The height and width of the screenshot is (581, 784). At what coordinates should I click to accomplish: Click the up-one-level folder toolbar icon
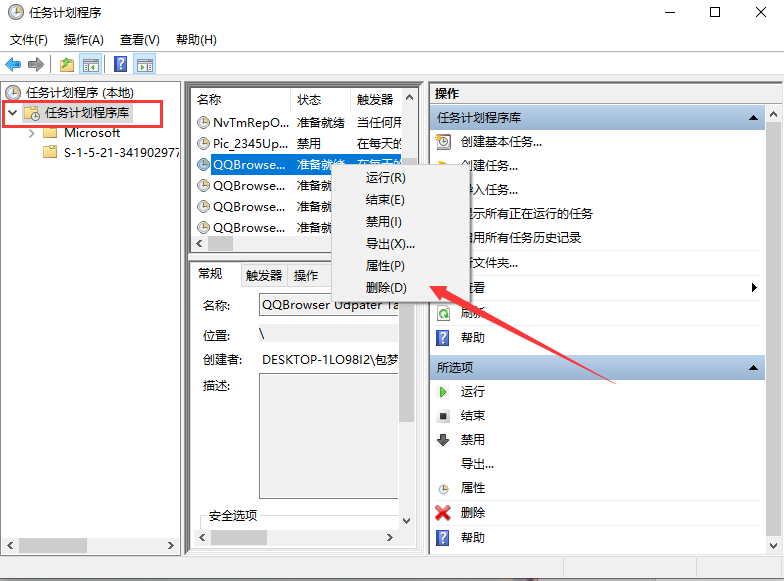point(66,65)
